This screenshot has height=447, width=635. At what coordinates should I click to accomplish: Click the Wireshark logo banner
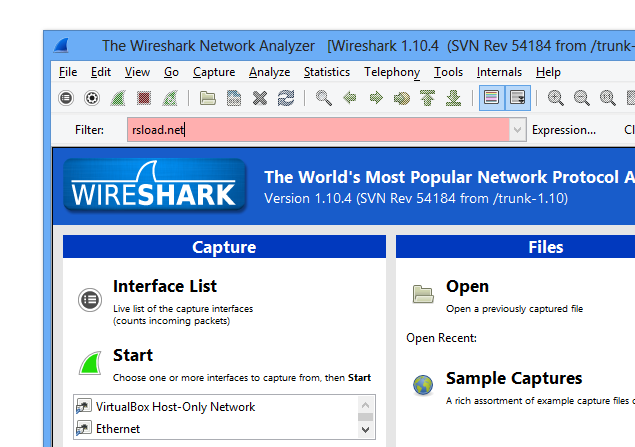154,185
